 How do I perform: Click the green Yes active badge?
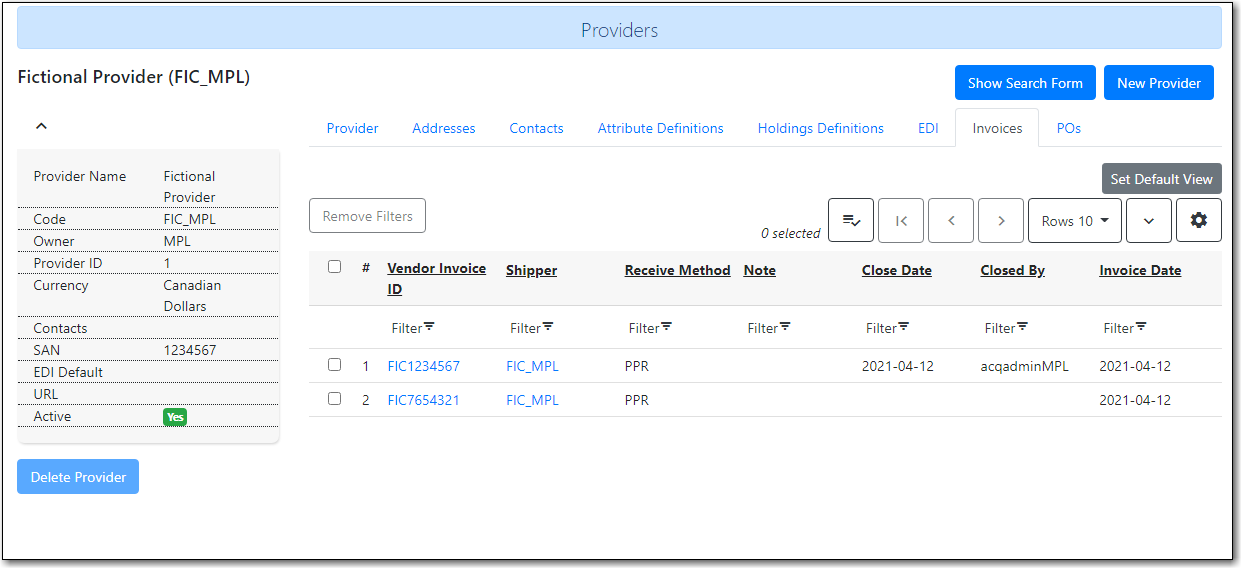pos(175,417)
